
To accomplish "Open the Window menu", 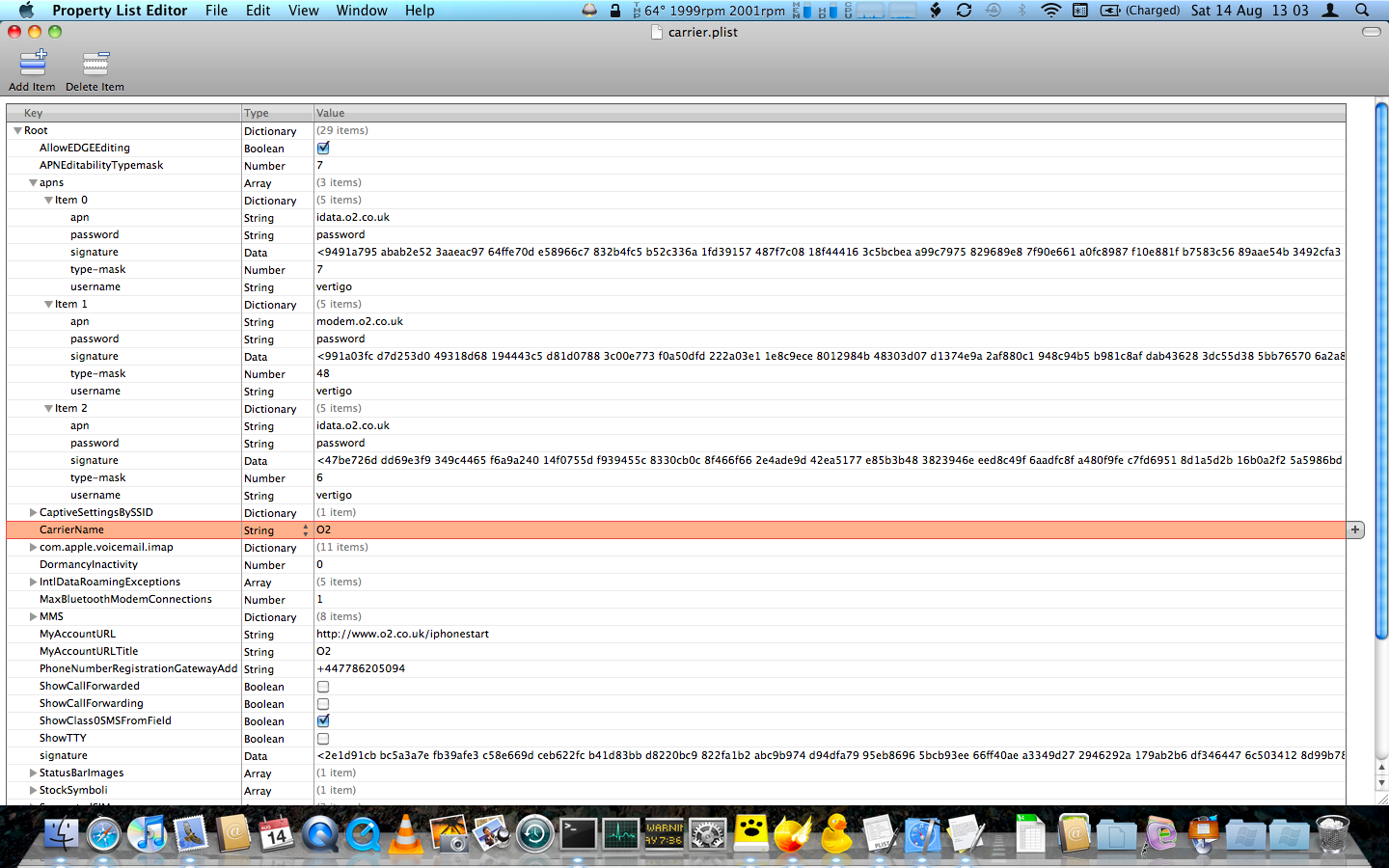I will tap(362, 10).
